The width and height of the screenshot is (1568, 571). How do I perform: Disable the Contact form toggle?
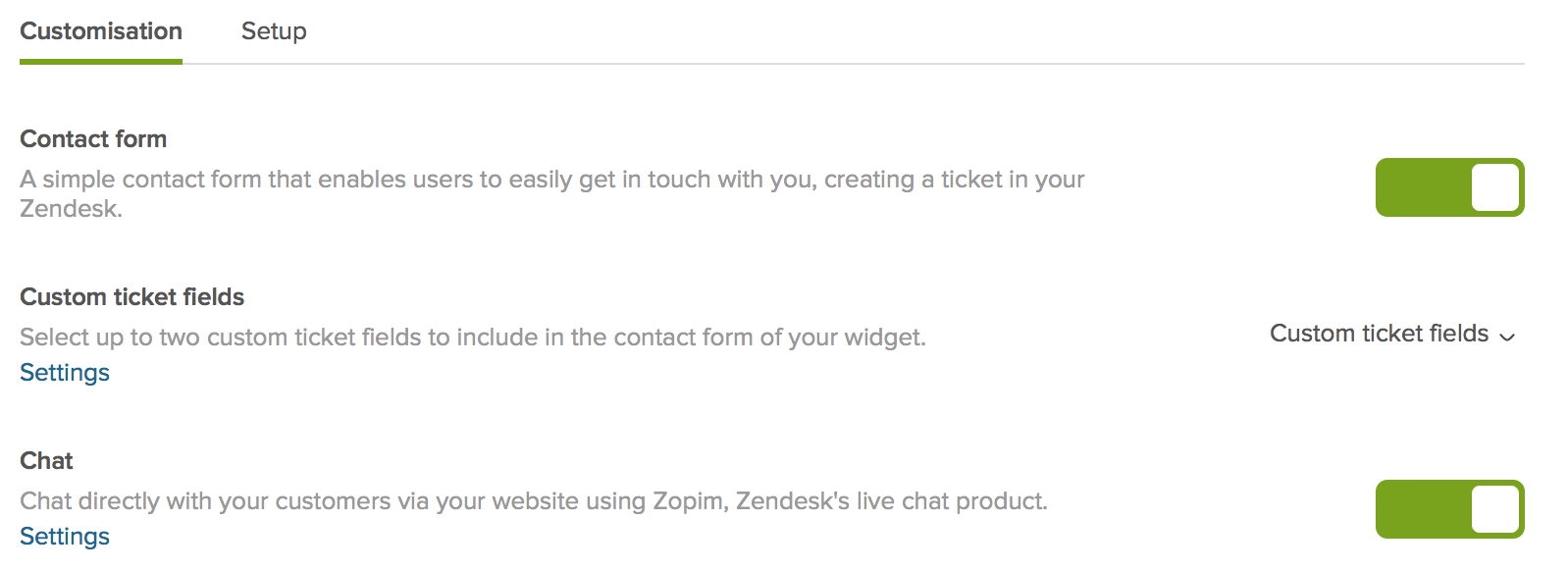(1449, 187)
